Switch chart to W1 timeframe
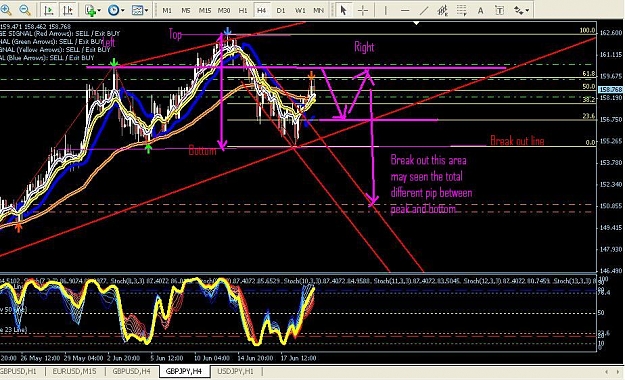This screenshot has height=380, width=625. [x=300, y=10]
